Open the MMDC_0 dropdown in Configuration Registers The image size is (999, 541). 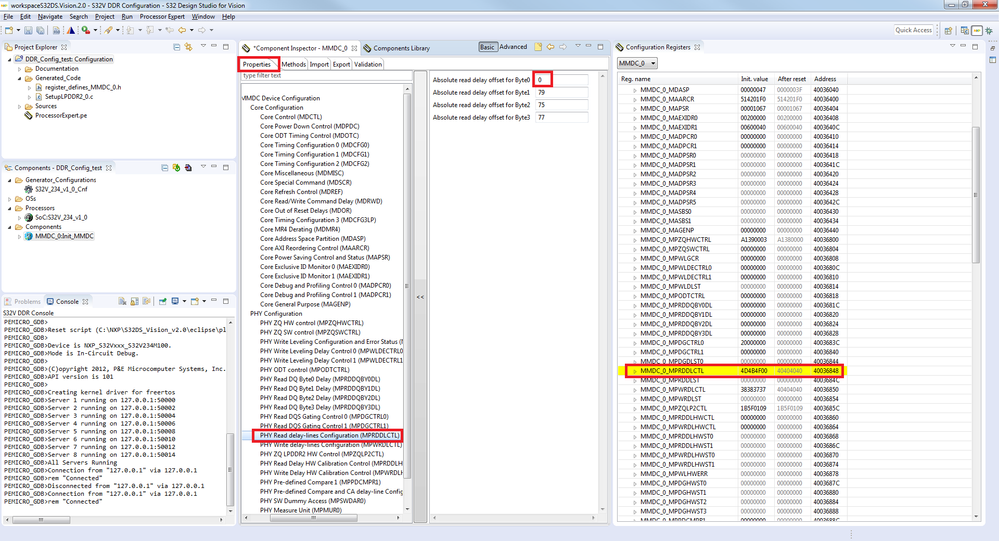(x=637, y=64)
